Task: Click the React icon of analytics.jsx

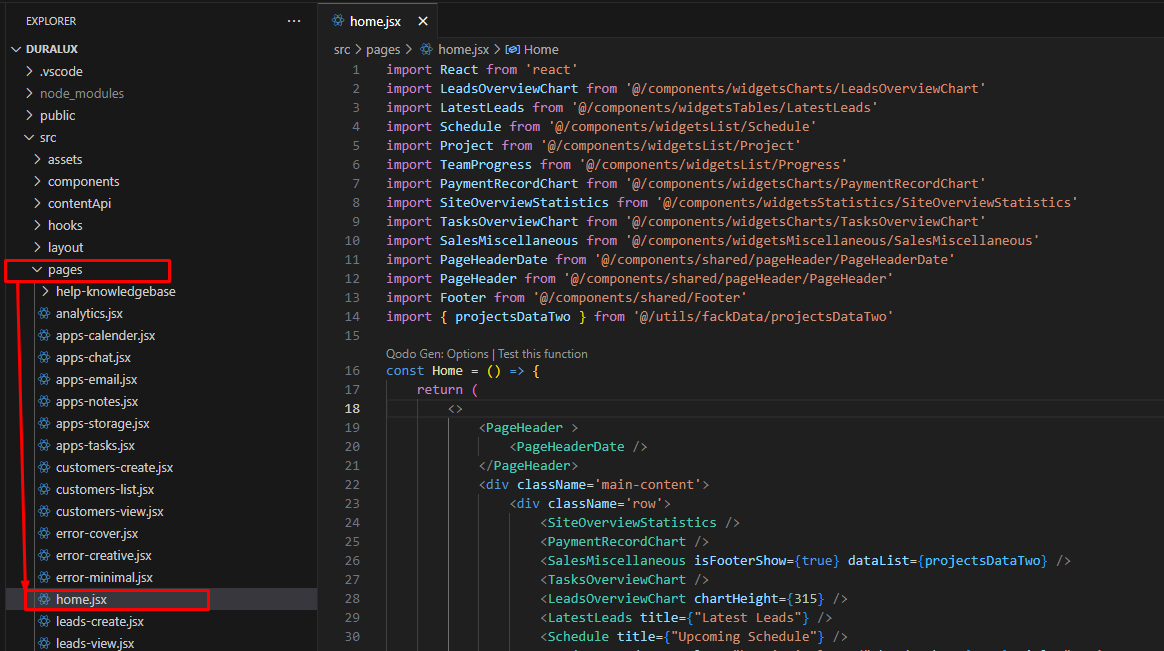Action: click(45, 313)
